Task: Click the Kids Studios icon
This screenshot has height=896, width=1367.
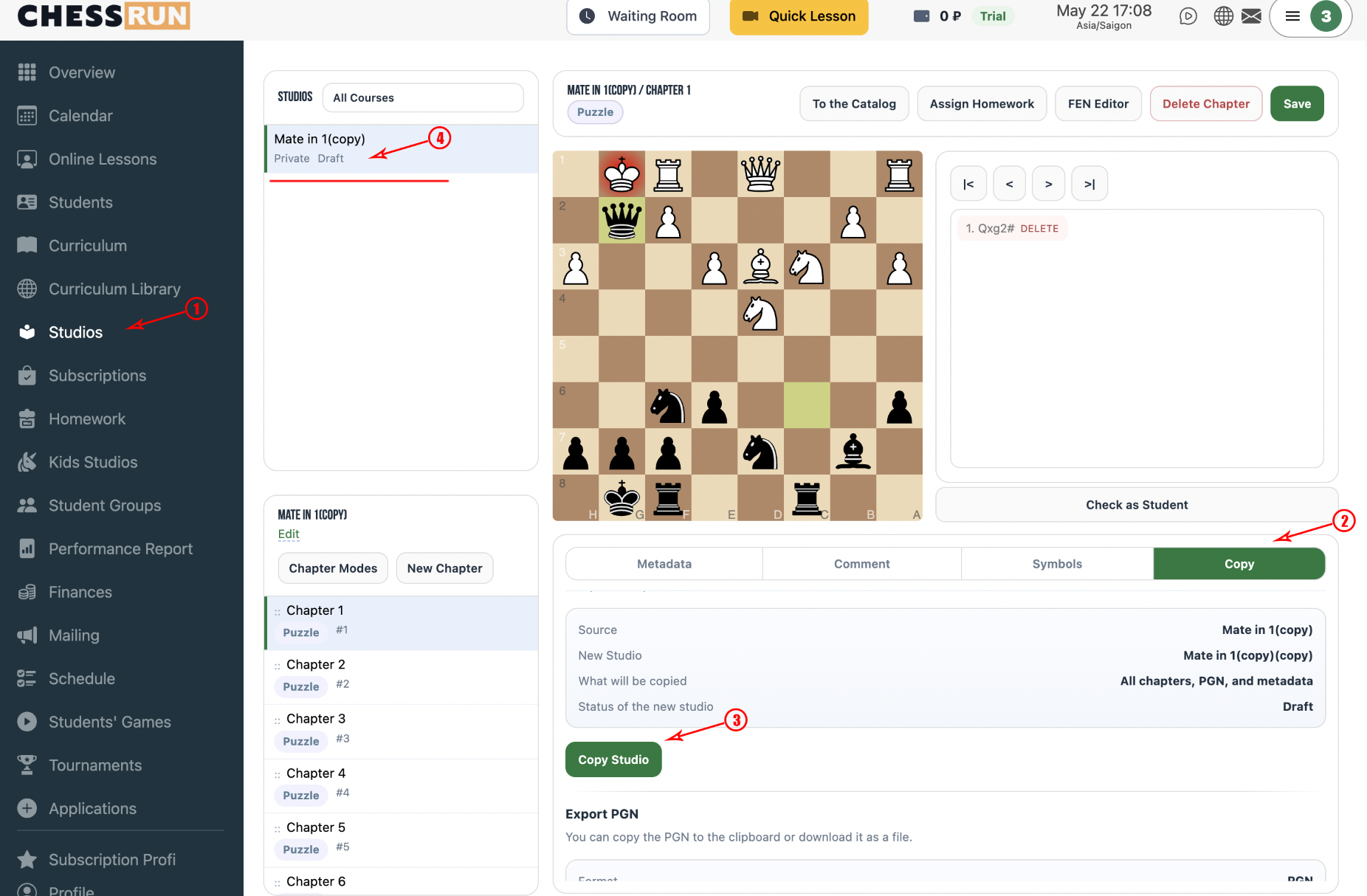Action: [x=27, y=462]
